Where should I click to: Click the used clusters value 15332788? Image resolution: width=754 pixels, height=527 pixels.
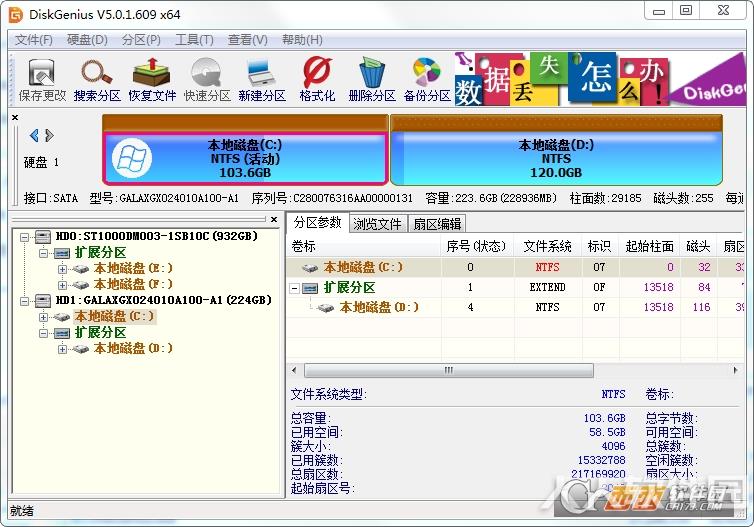pos(602,460)
